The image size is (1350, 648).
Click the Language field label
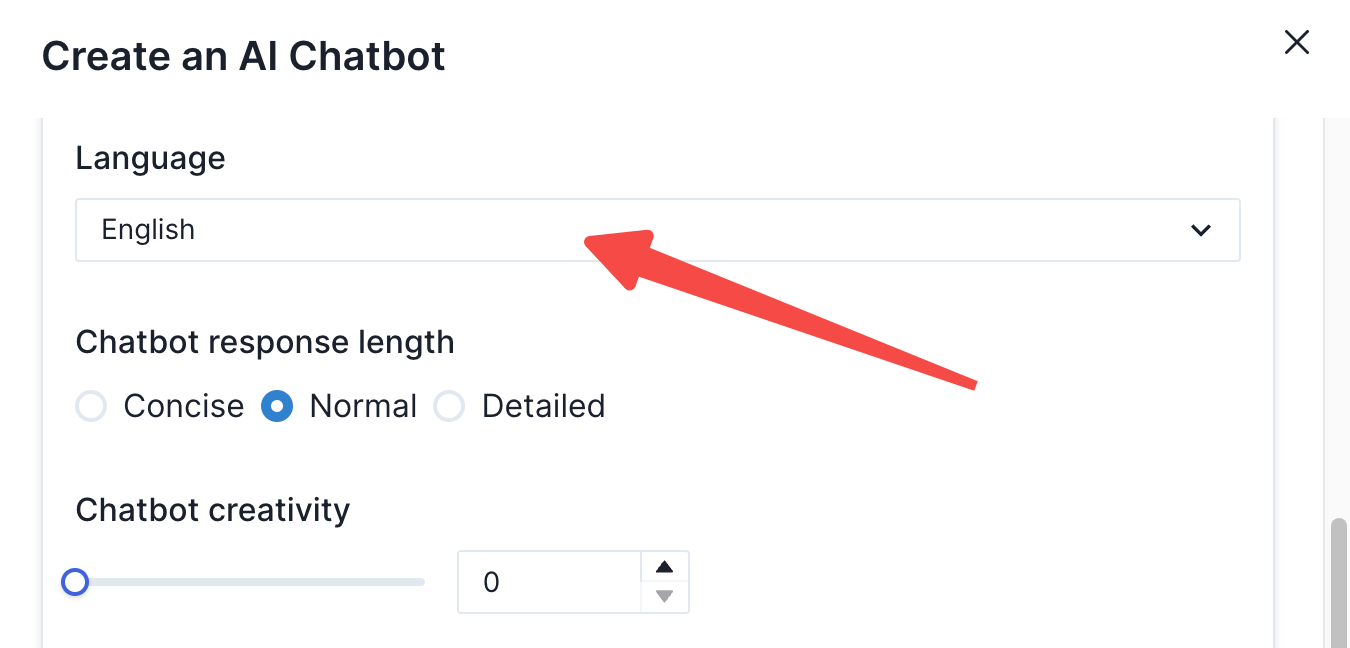150,158
